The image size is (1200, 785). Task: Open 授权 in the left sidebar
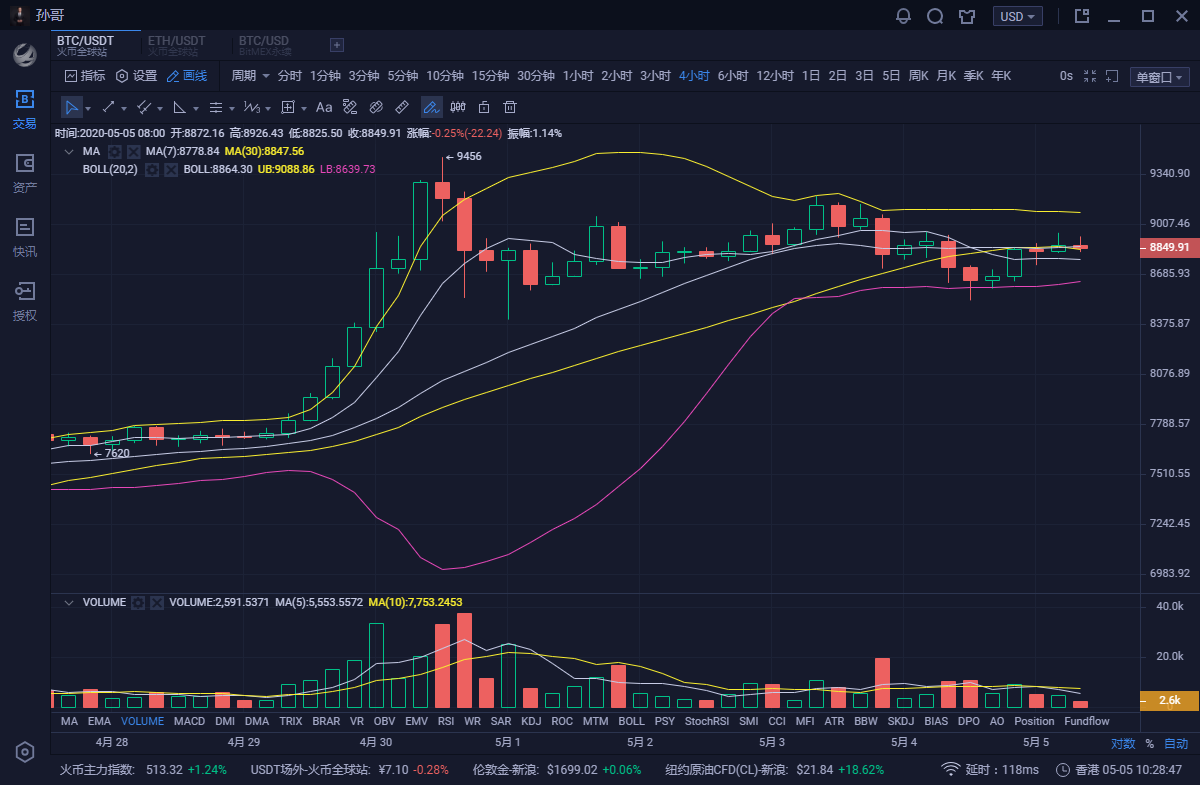(x=25, y=302)
